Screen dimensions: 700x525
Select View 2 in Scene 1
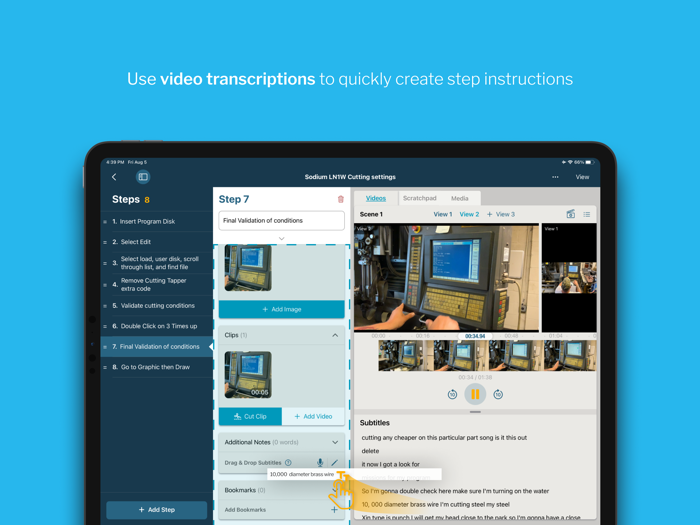coord(469,214)
